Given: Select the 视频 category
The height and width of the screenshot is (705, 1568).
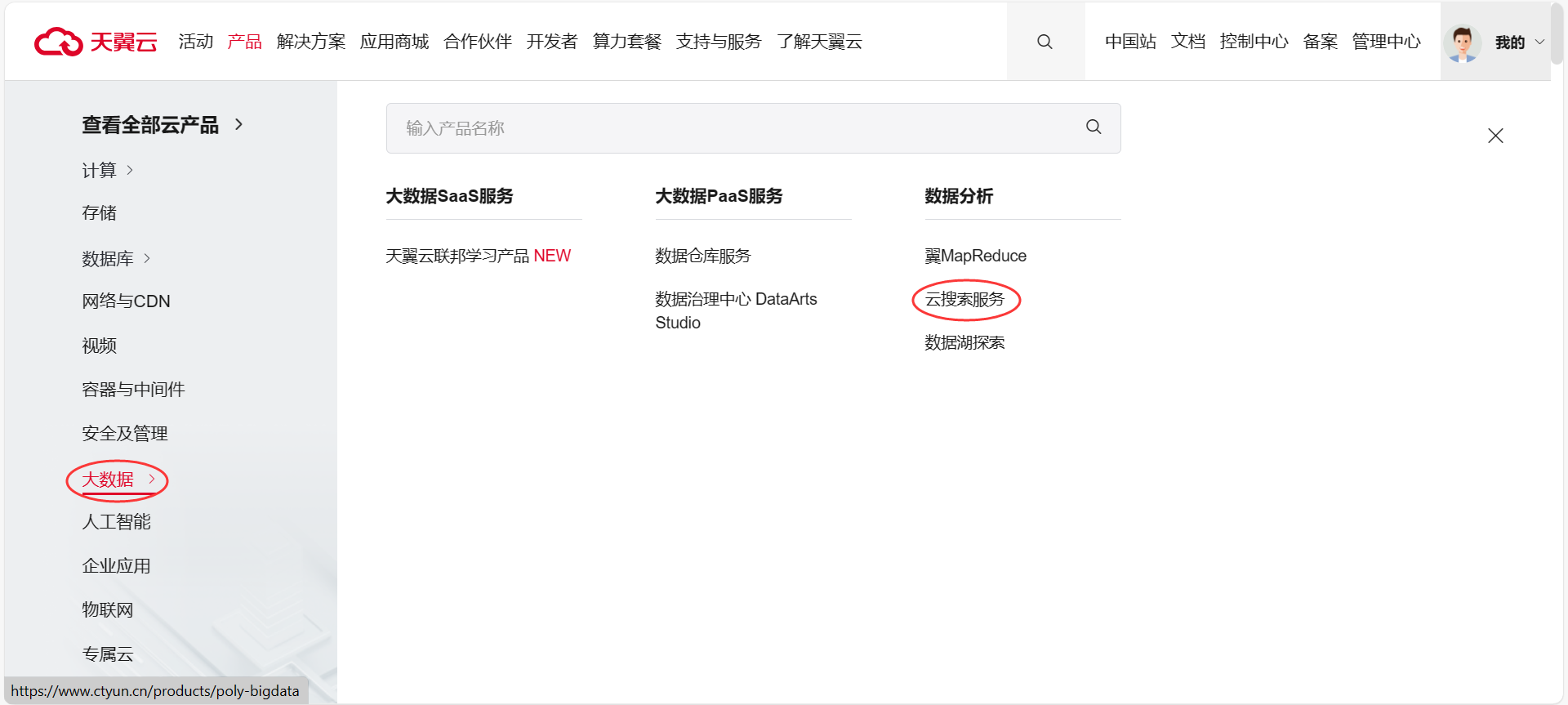Looking at the screenshot, I should (99, 346).
